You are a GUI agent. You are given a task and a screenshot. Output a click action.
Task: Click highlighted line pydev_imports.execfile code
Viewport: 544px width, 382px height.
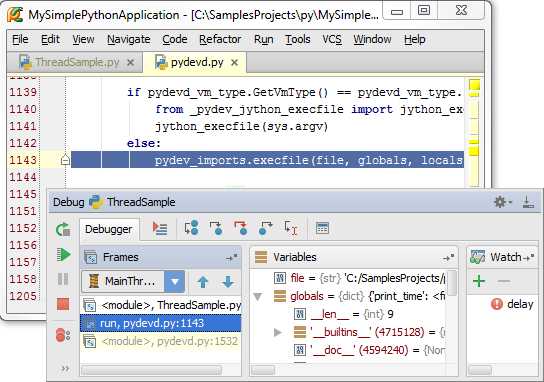tap(308, 160)
